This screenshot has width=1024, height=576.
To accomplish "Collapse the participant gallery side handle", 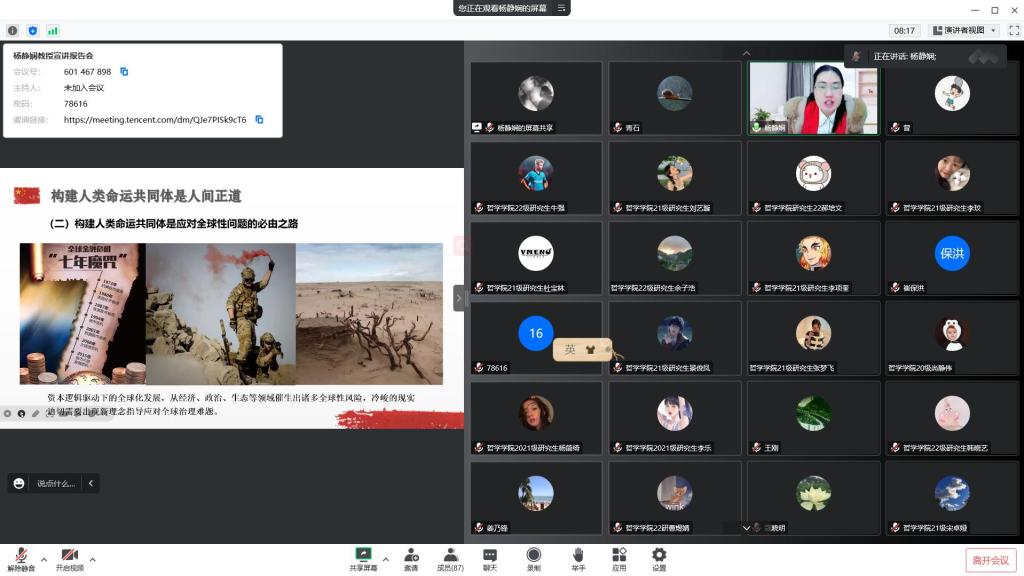I will point(459,298).
